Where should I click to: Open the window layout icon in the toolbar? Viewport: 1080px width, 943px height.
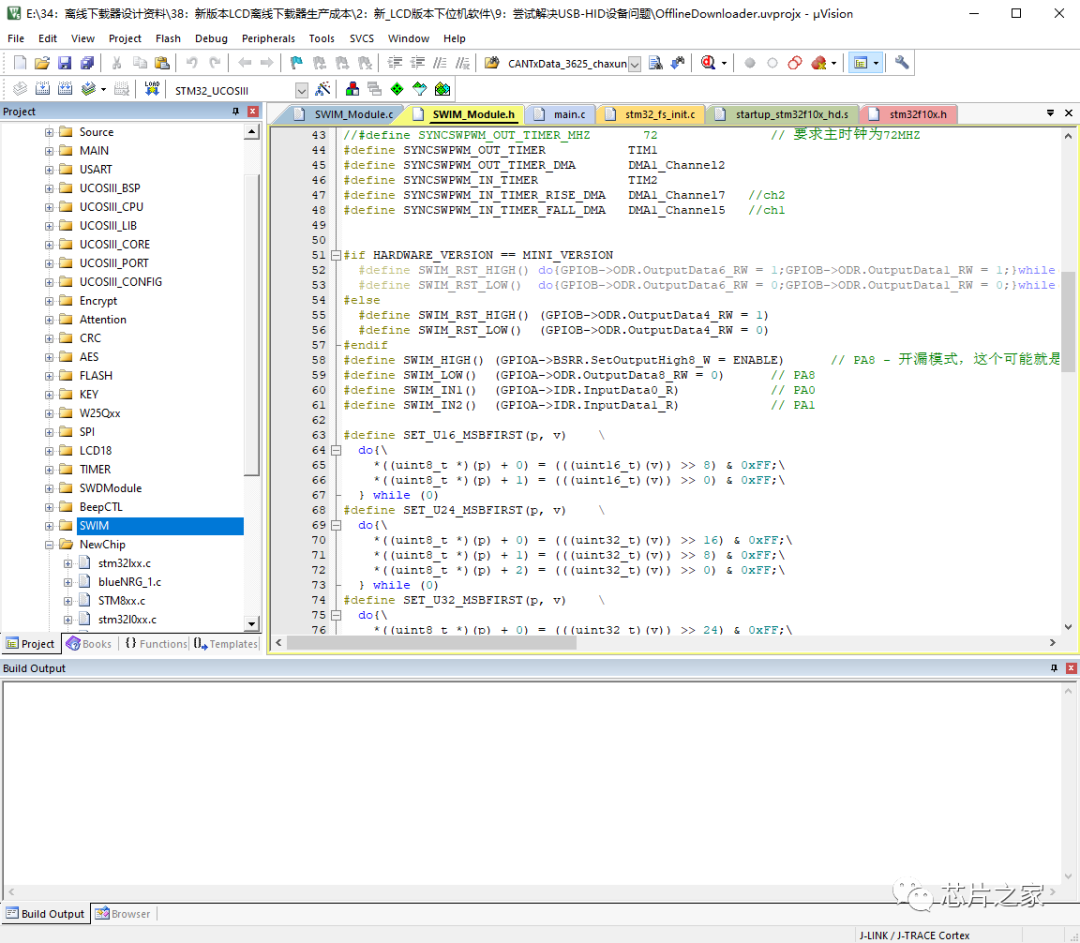[x=860, y=63]
